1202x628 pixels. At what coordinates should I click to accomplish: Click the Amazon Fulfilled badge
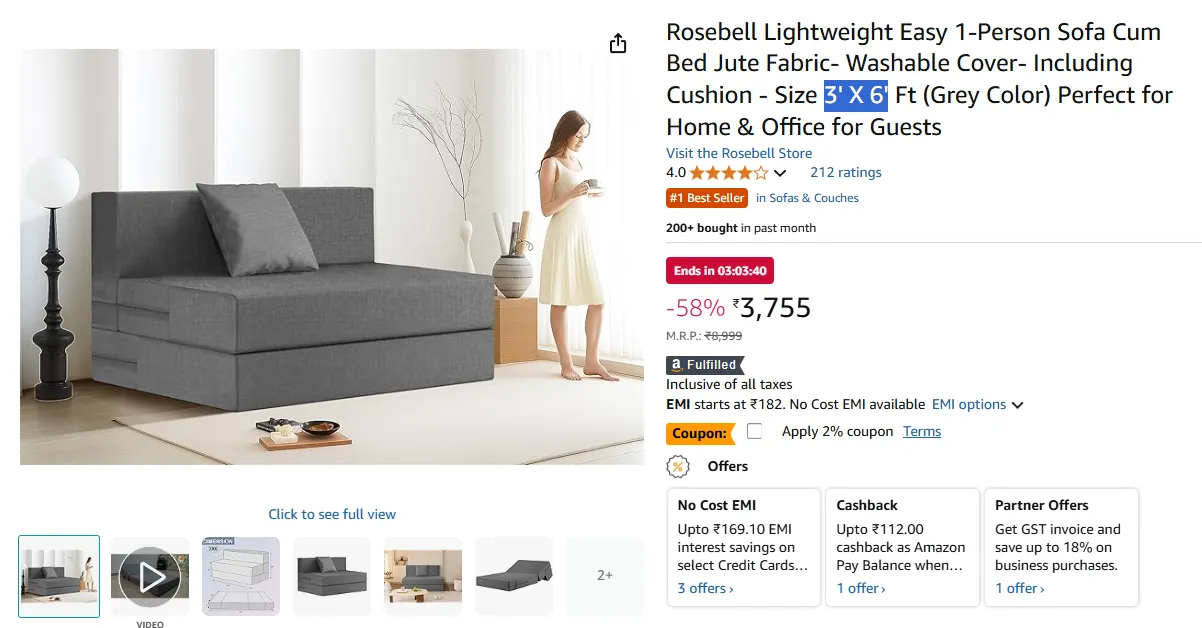click(705, 365)
